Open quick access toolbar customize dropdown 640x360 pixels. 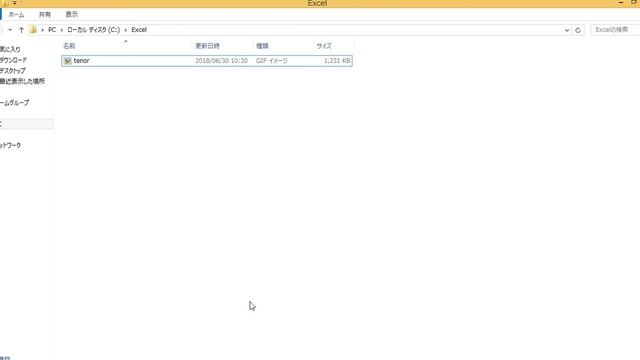click(x=14, y=3)
